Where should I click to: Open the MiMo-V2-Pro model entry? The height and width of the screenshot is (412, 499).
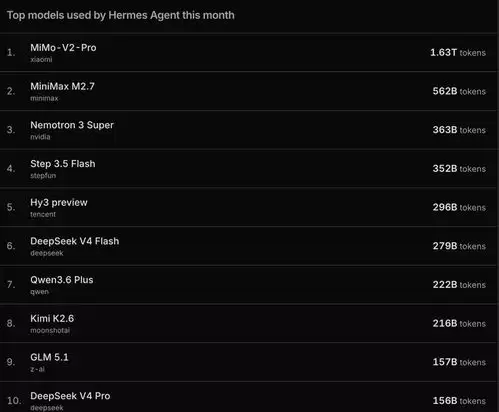click(63, 48)
